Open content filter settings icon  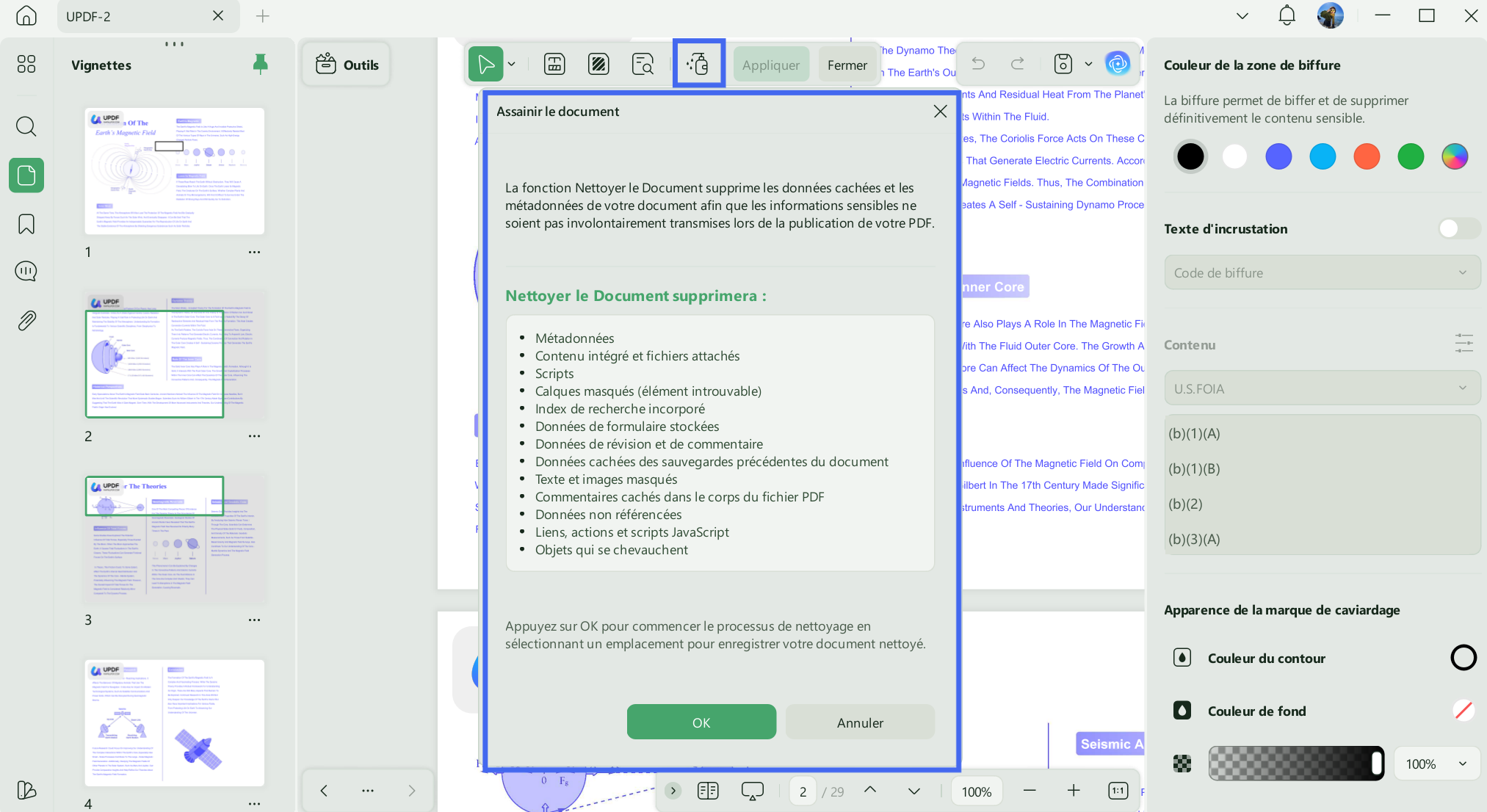pyautogui.click(x=1464, y=344)
